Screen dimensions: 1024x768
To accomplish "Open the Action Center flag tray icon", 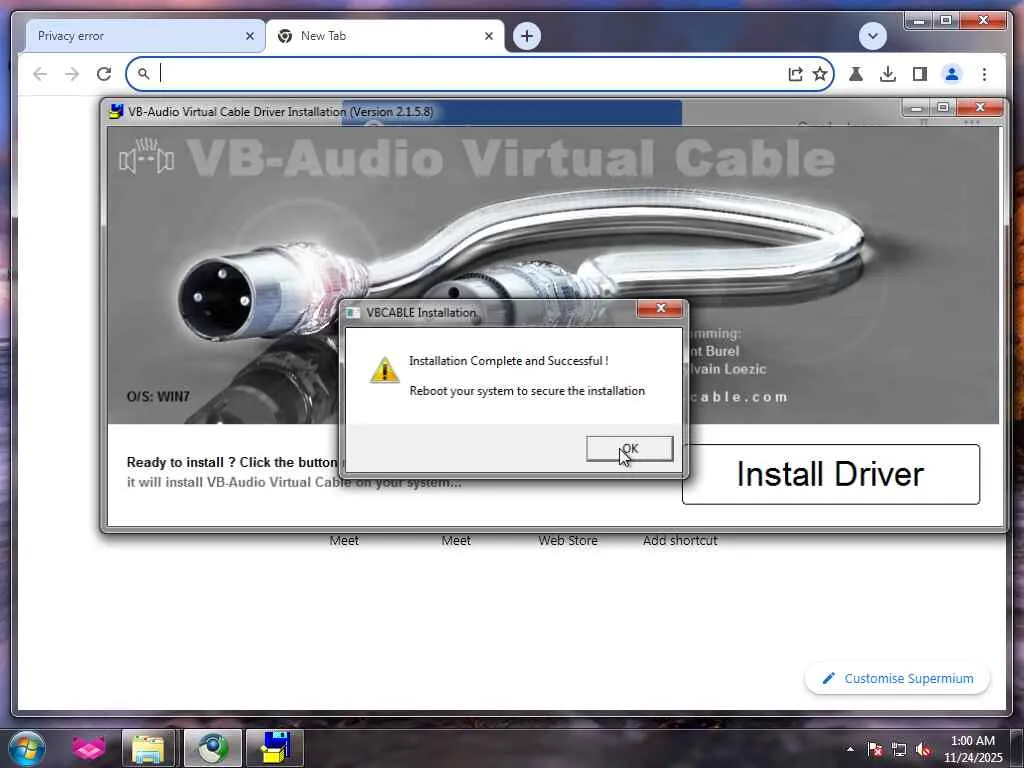I will point(875,749).
